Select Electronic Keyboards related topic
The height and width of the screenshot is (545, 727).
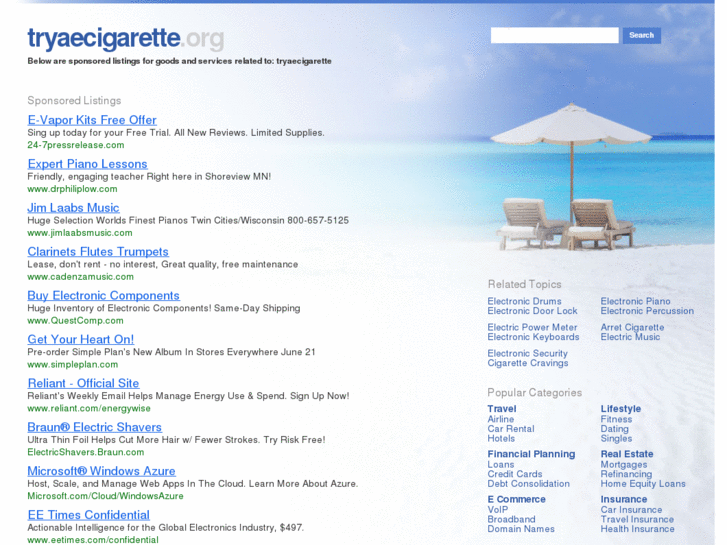coord(533,337)
